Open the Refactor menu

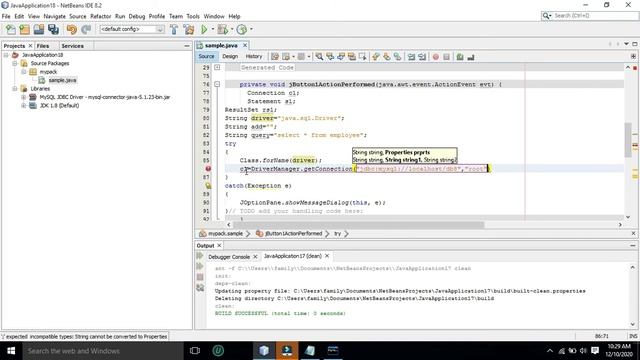pyautogui.click(x=100, y=16)
